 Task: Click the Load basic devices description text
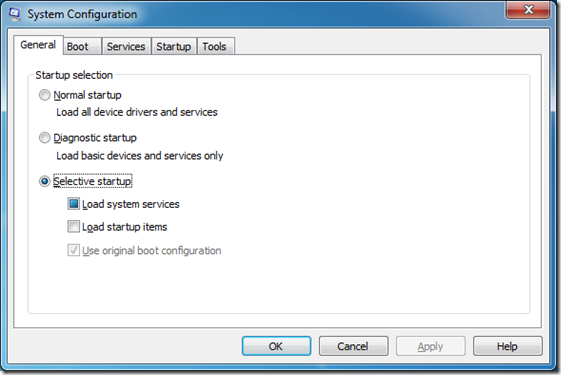click(x=140, y=156)
